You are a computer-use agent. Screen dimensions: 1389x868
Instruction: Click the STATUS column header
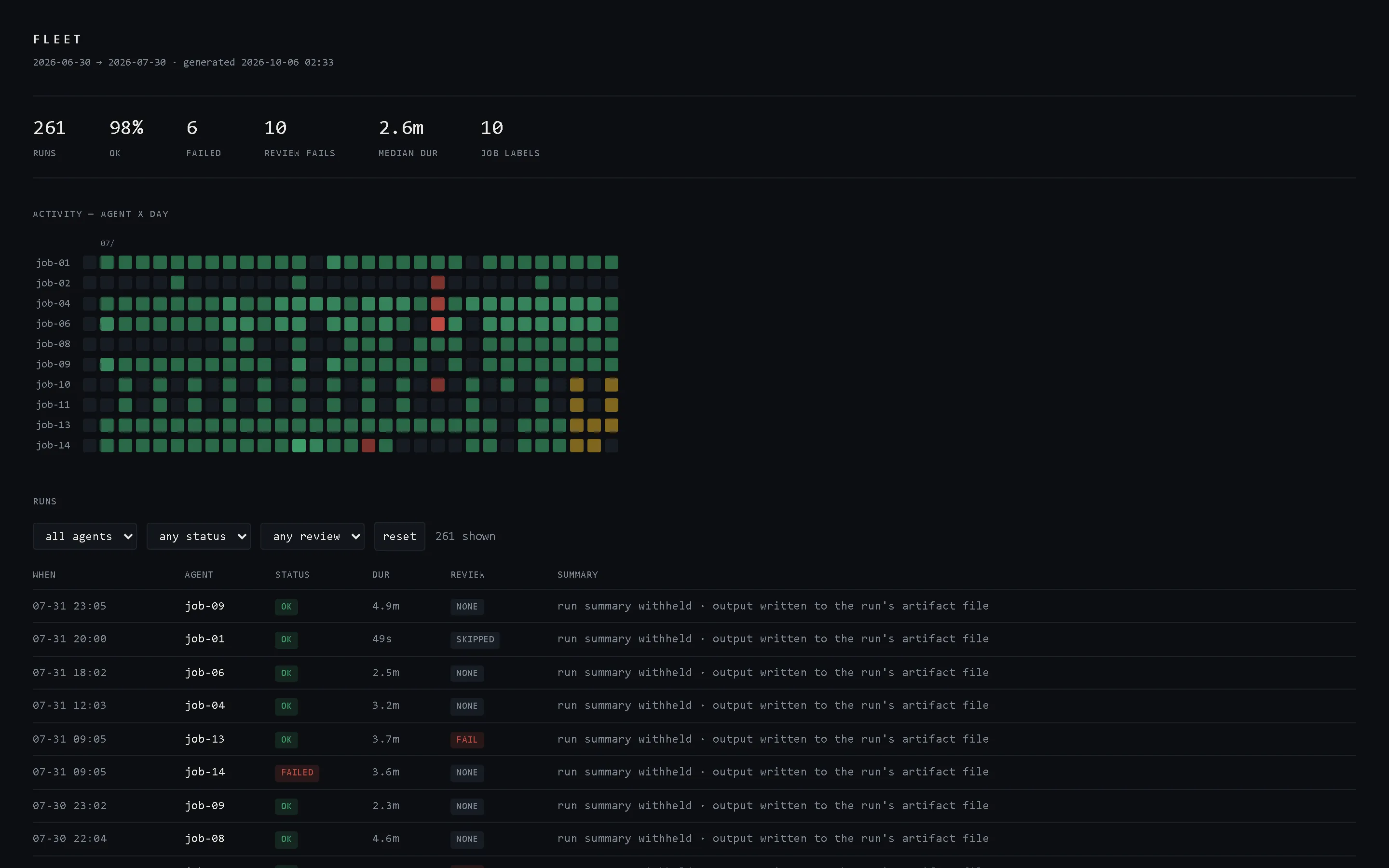coord(292,575)
